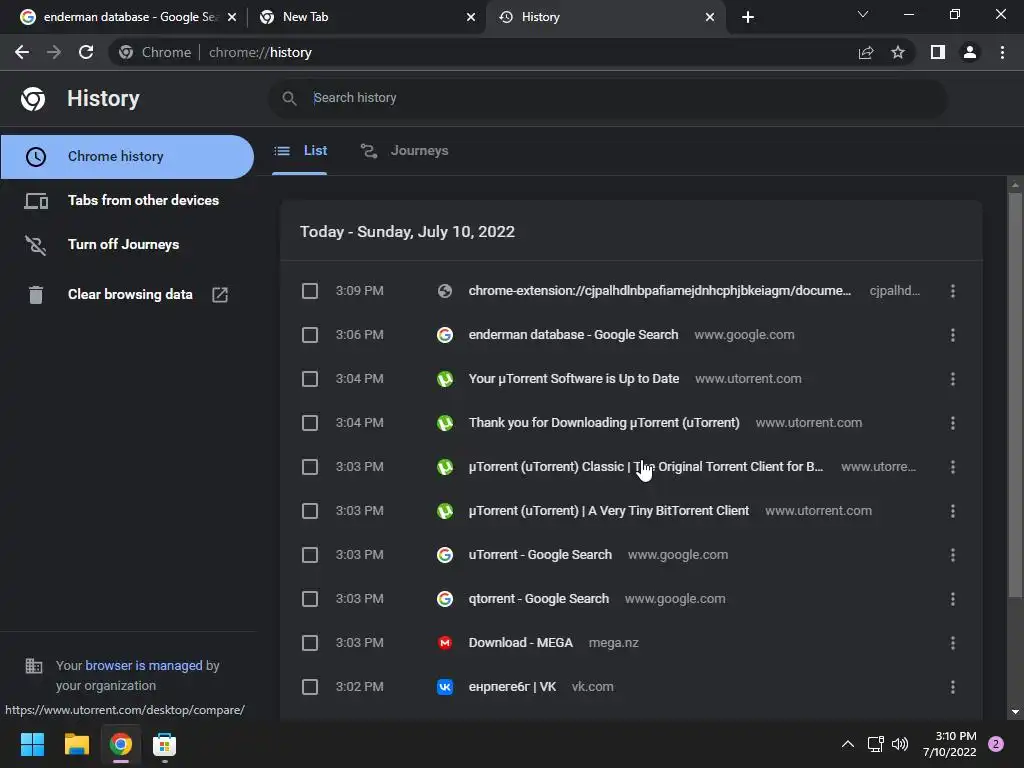Click the page scrollbar thumb

click(x=1015, y=395)
